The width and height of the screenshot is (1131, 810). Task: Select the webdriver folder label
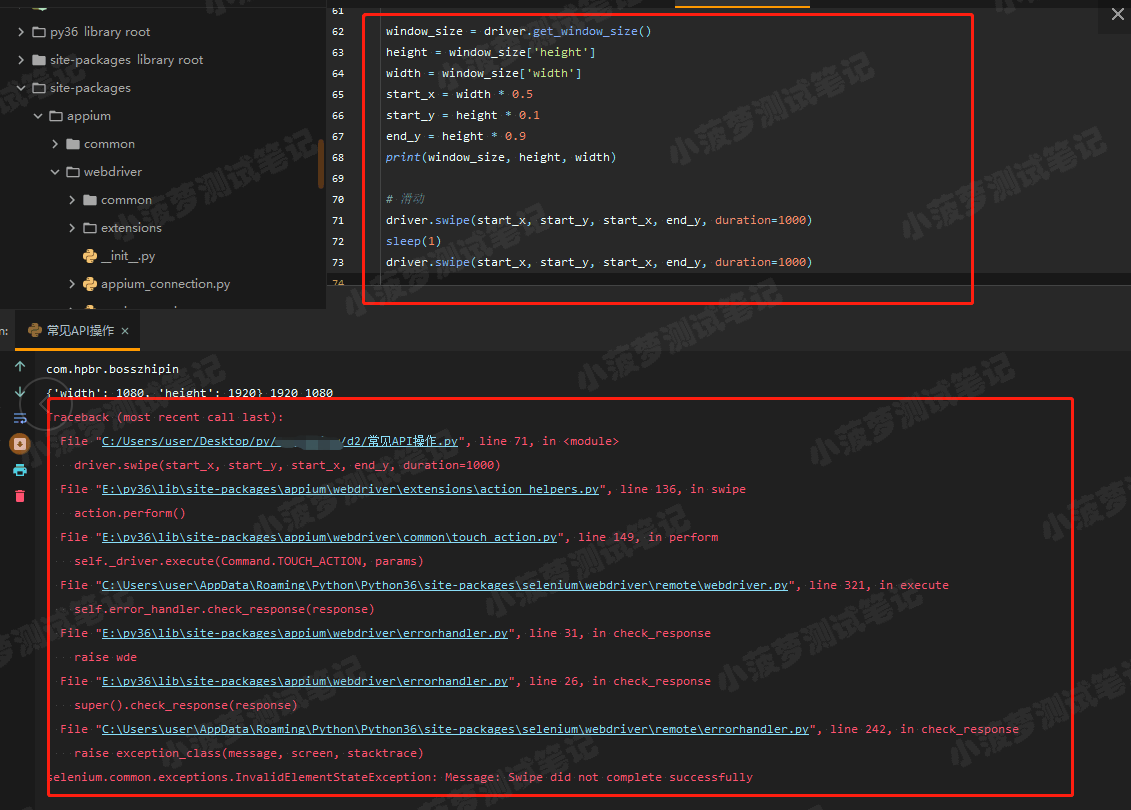click(113, 172)
